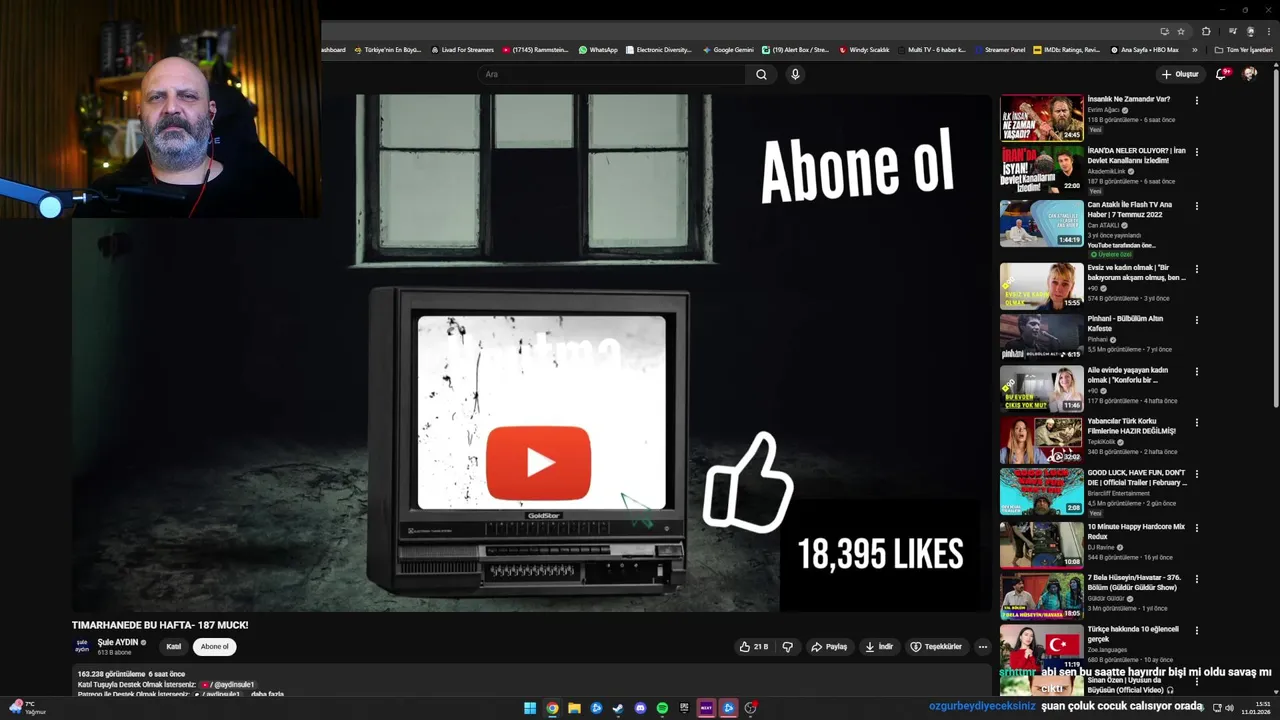Open the Google Gemini bookmark
The image size is (1280, 720).
(x=728, y=49)
